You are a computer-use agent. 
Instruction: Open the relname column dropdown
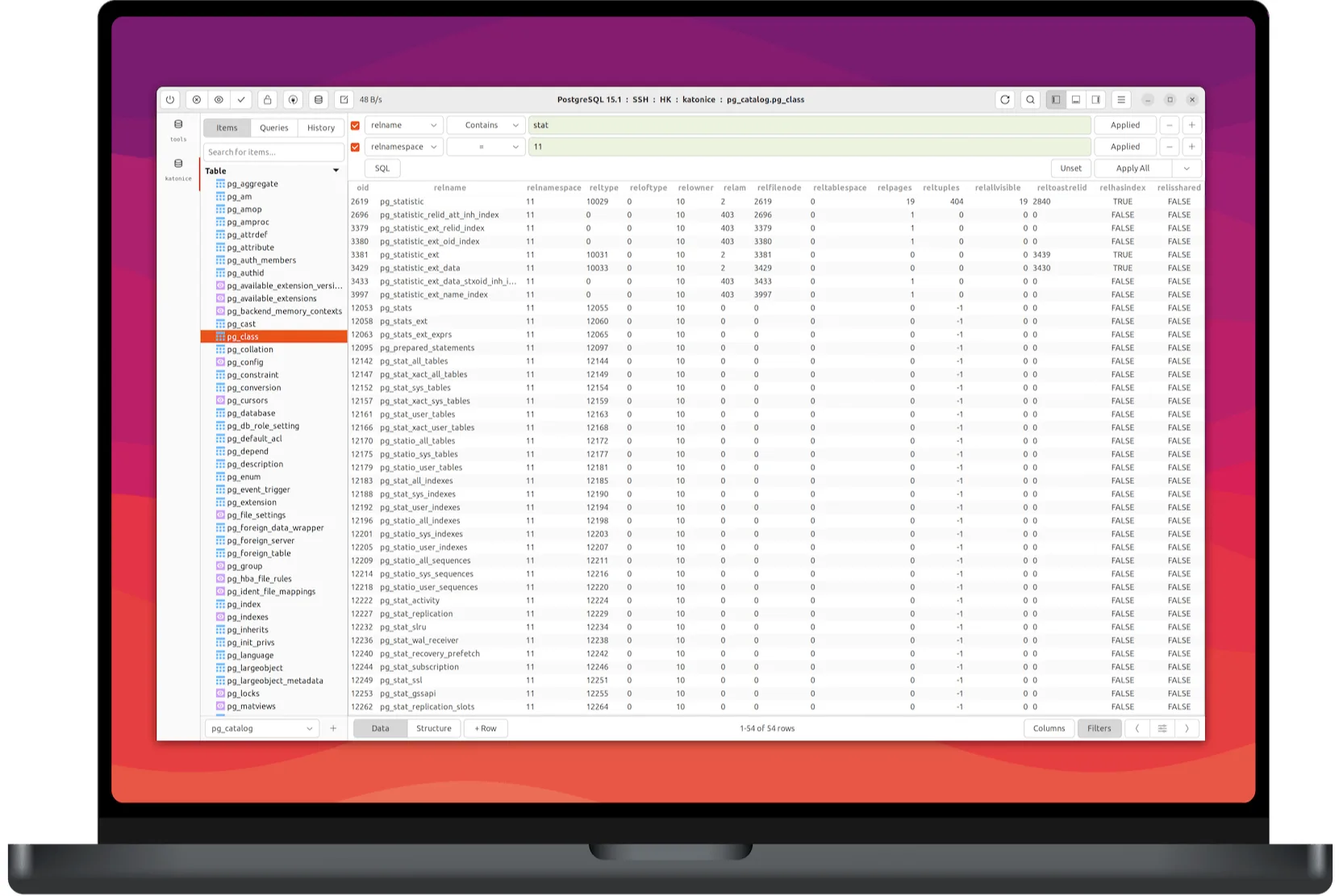(x=404, y=126)
